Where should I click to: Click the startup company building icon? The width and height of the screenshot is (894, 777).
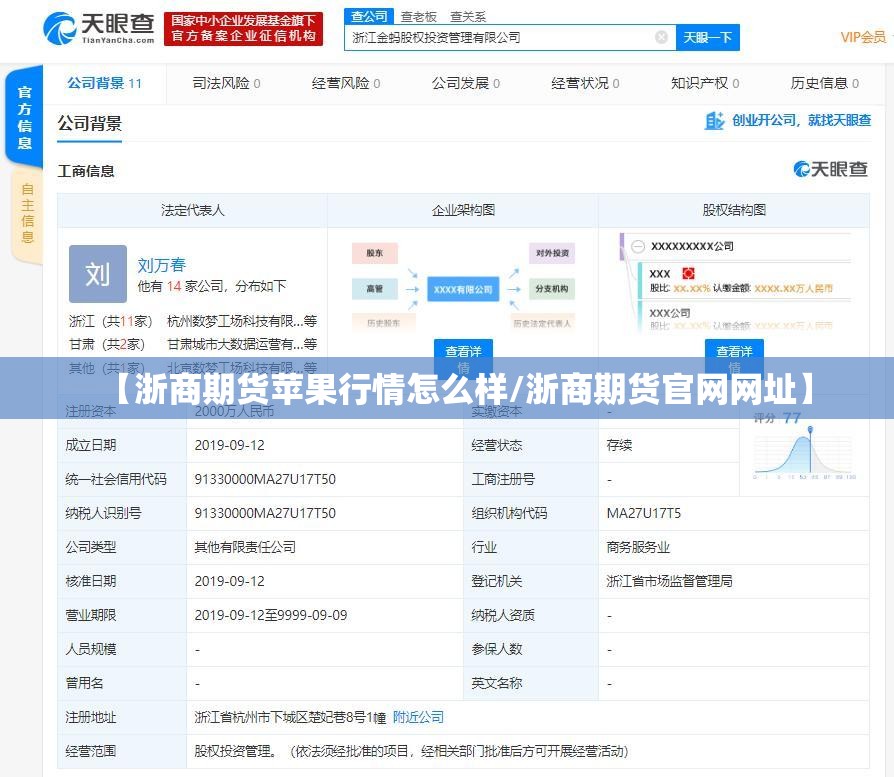point(714,121)
